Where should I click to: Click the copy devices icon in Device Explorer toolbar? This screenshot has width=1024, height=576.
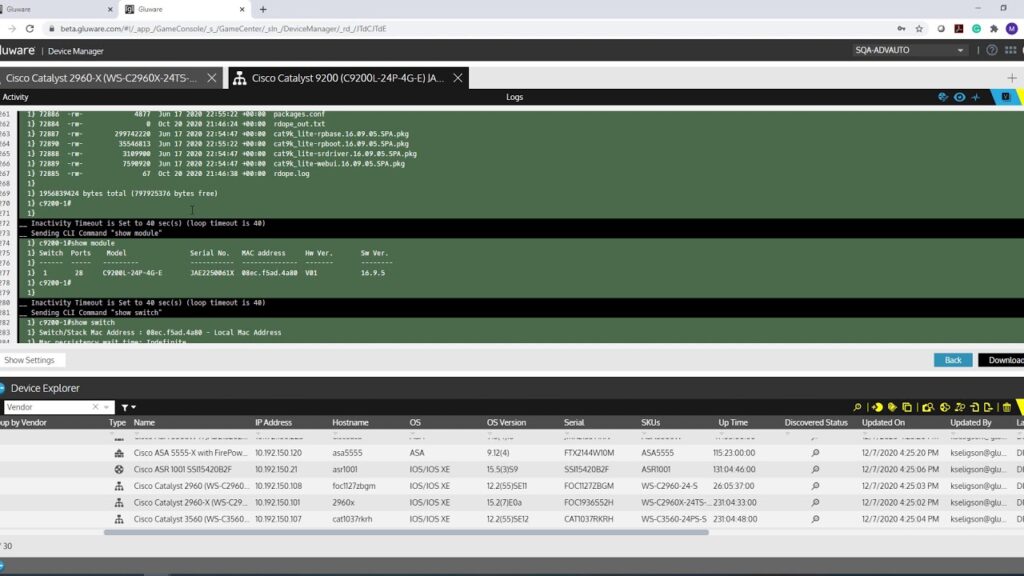908,408
